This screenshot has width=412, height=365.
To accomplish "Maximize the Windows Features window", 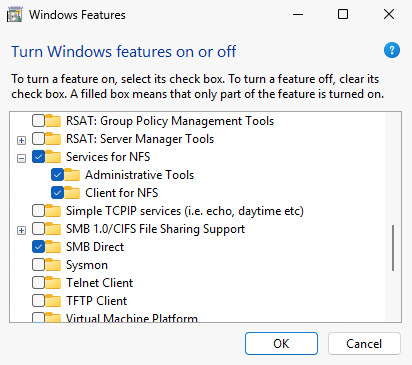I will pyautogui.click(x=343, y=14).
